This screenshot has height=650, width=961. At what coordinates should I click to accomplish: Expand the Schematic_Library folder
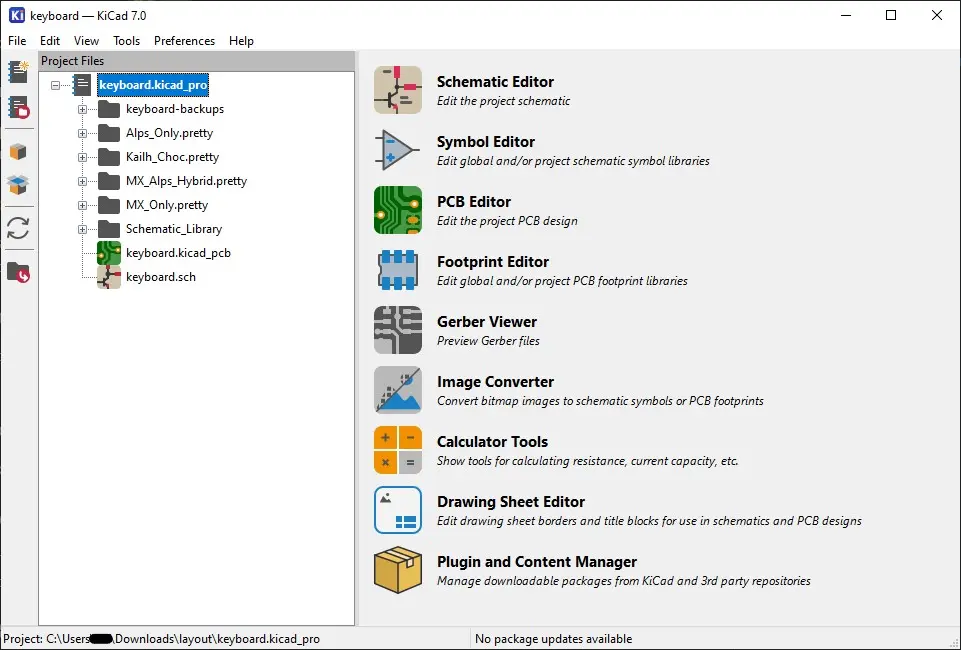click(x=82, y=229)
